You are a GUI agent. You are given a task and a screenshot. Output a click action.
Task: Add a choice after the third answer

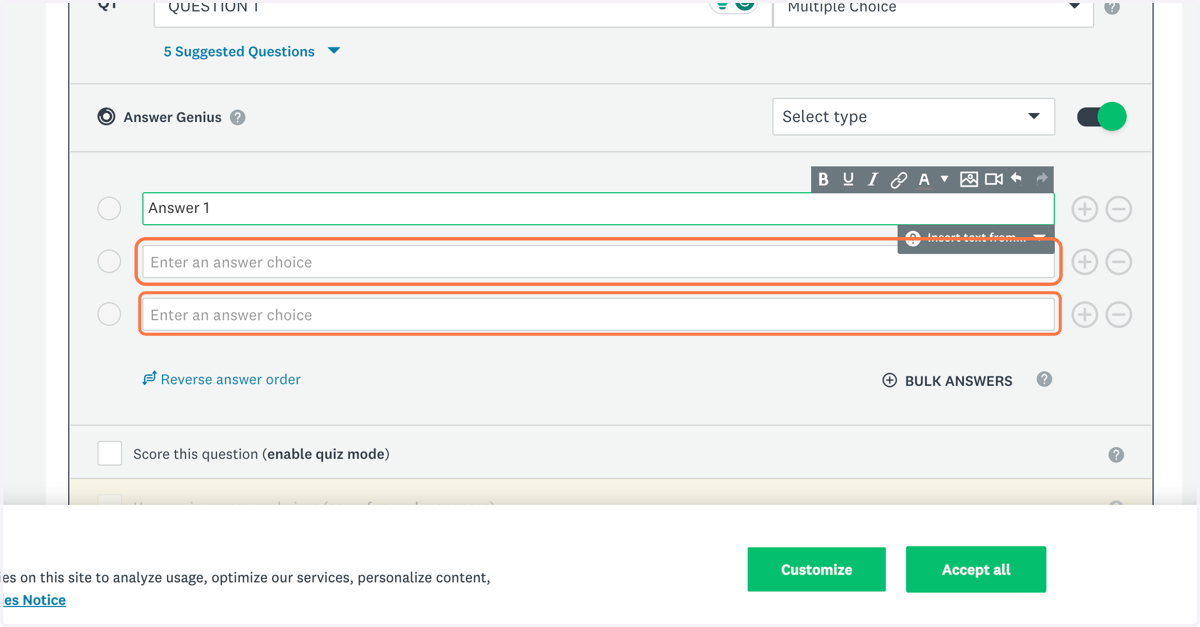click(1085, 314)
